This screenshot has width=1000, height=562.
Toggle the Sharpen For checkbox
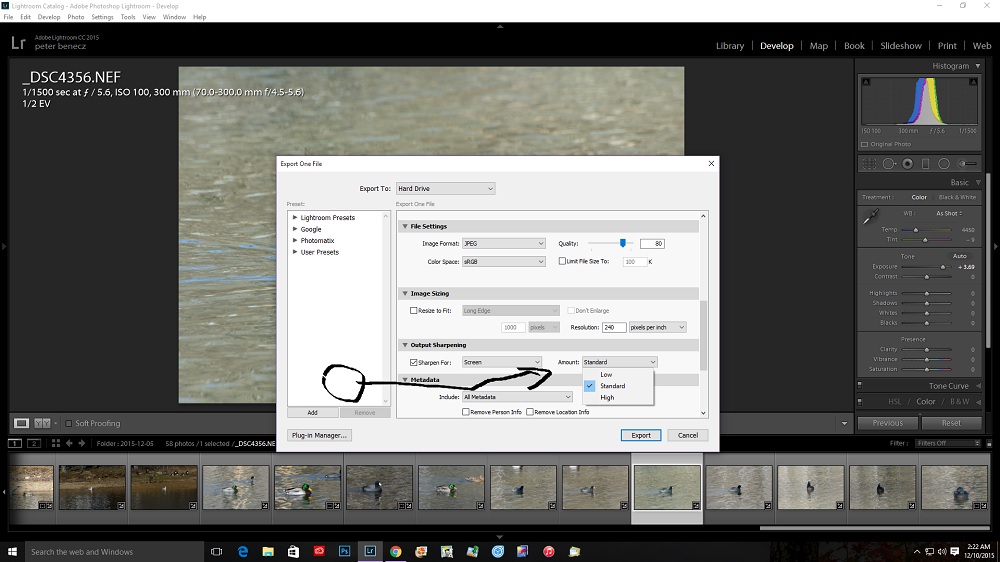414,362
